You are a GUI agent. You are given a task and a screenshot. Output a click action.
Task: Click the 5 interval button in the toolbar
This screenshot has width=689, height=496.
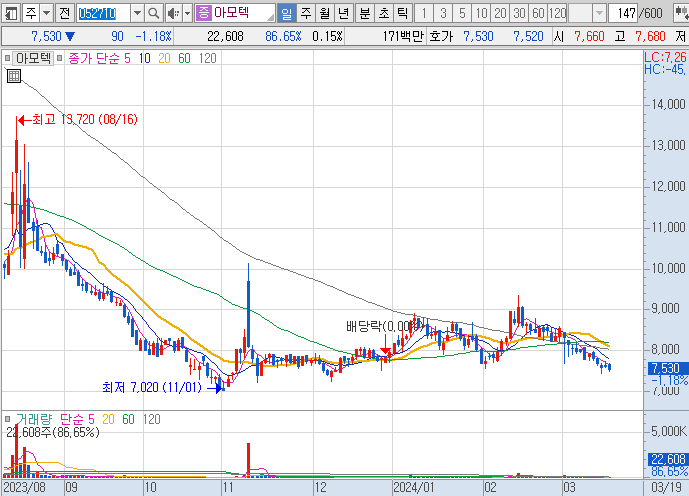click(x=462, y=13)
